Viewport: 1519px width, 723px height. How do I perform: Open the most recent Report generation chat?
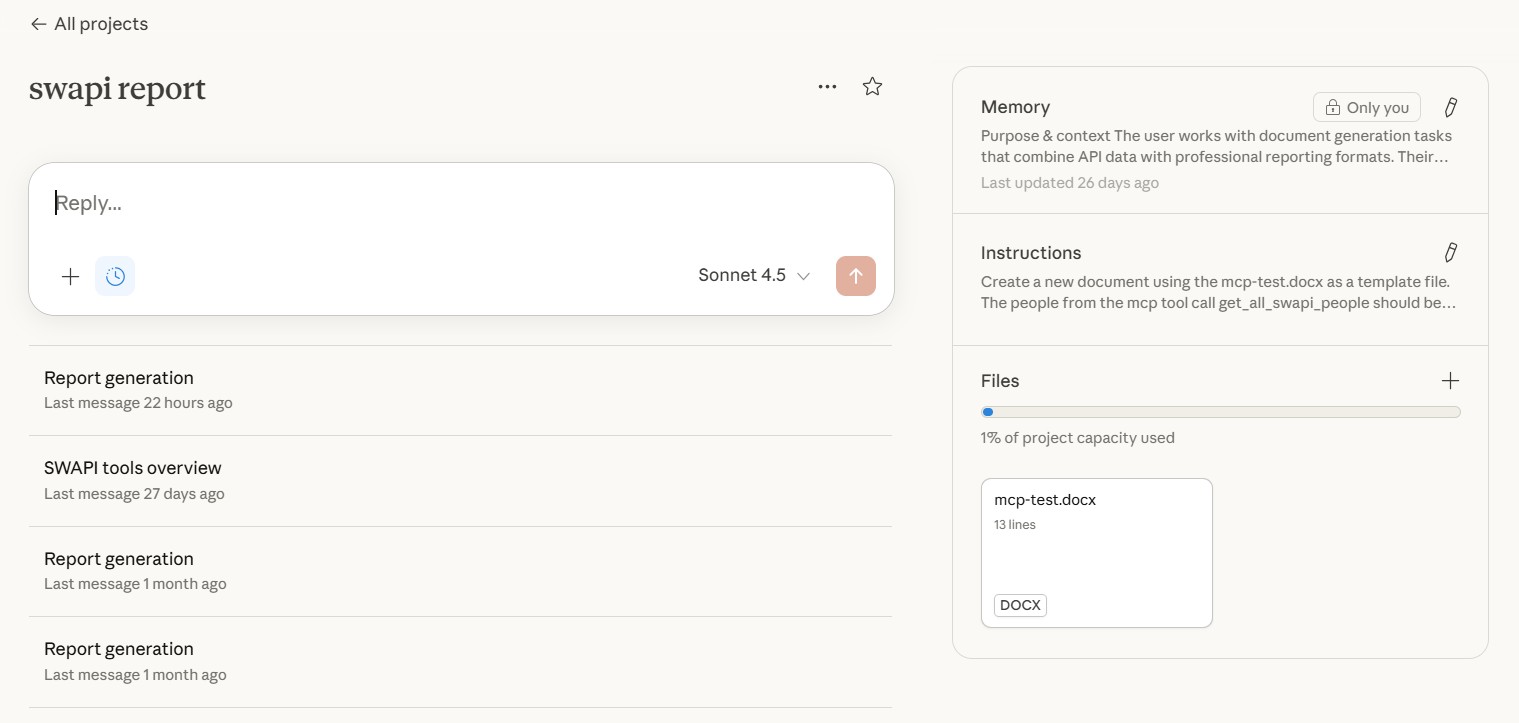[119, 377]
